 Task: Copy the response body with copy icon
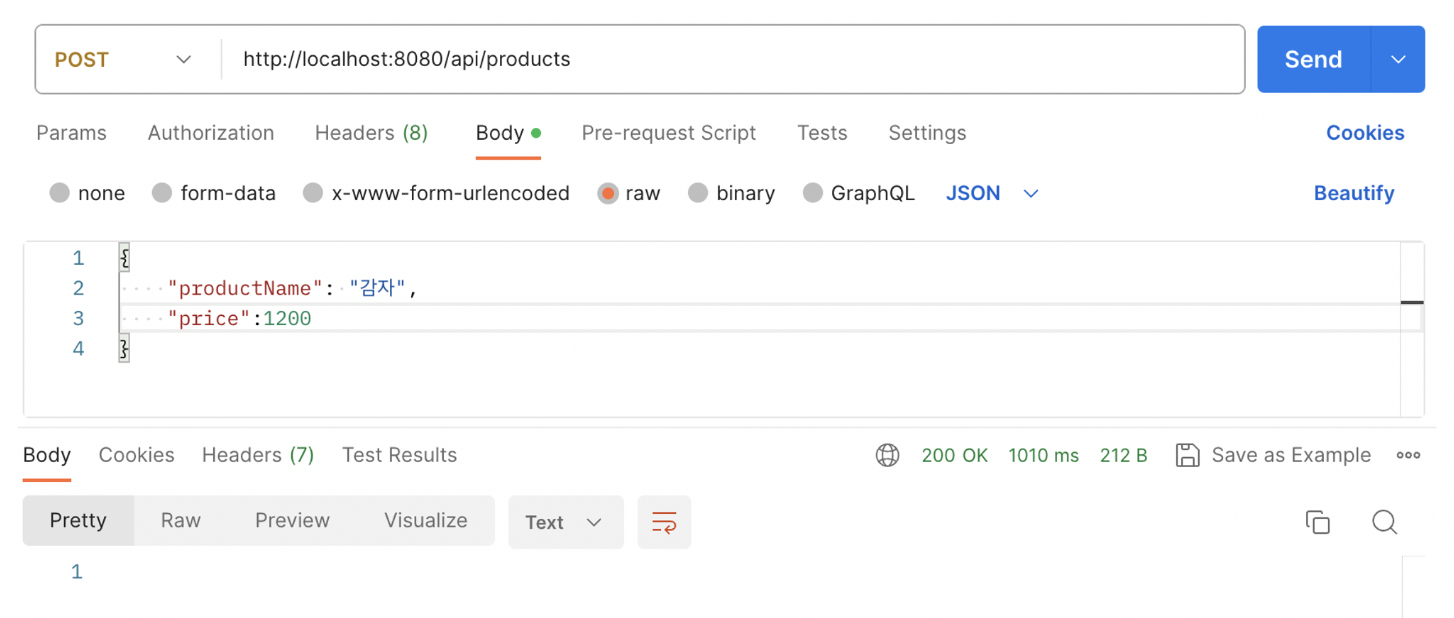1317,522
